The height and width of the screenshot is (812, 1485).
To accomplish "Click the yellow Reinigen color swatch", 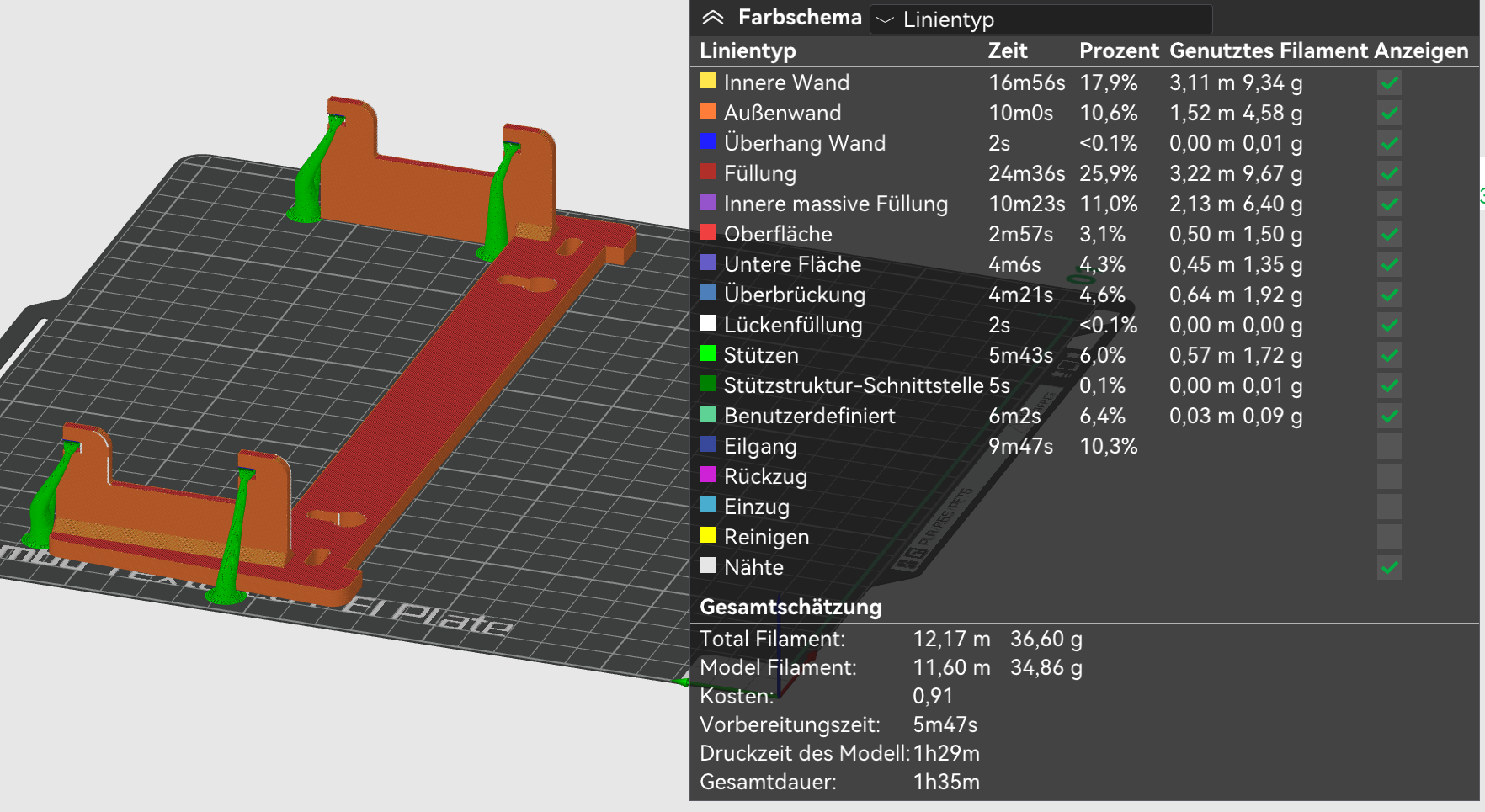I will [x=708, y=536].
